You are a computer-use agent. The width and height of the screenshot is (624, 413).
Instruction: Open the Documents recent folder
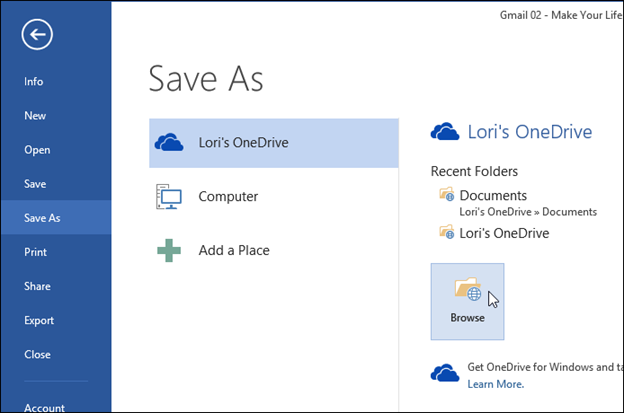[x=493, y=195]
